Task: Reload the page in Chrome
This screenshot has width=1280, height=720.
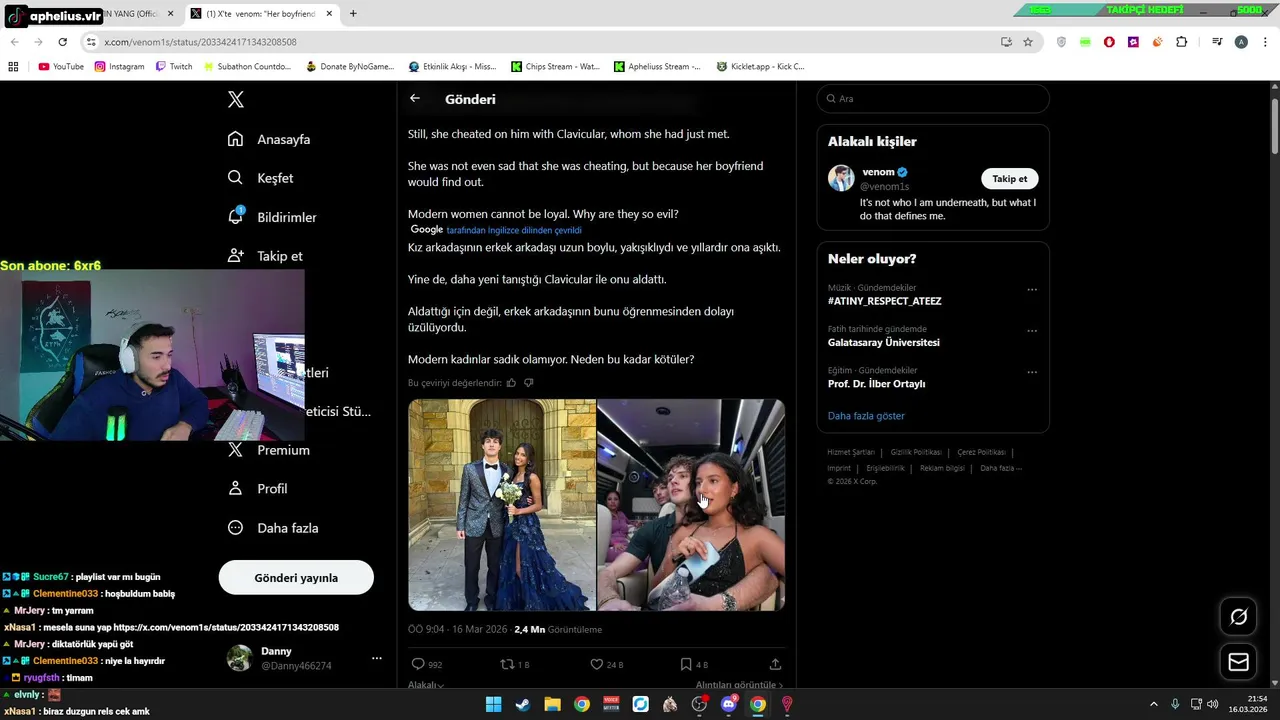Action: click(62, 42)
